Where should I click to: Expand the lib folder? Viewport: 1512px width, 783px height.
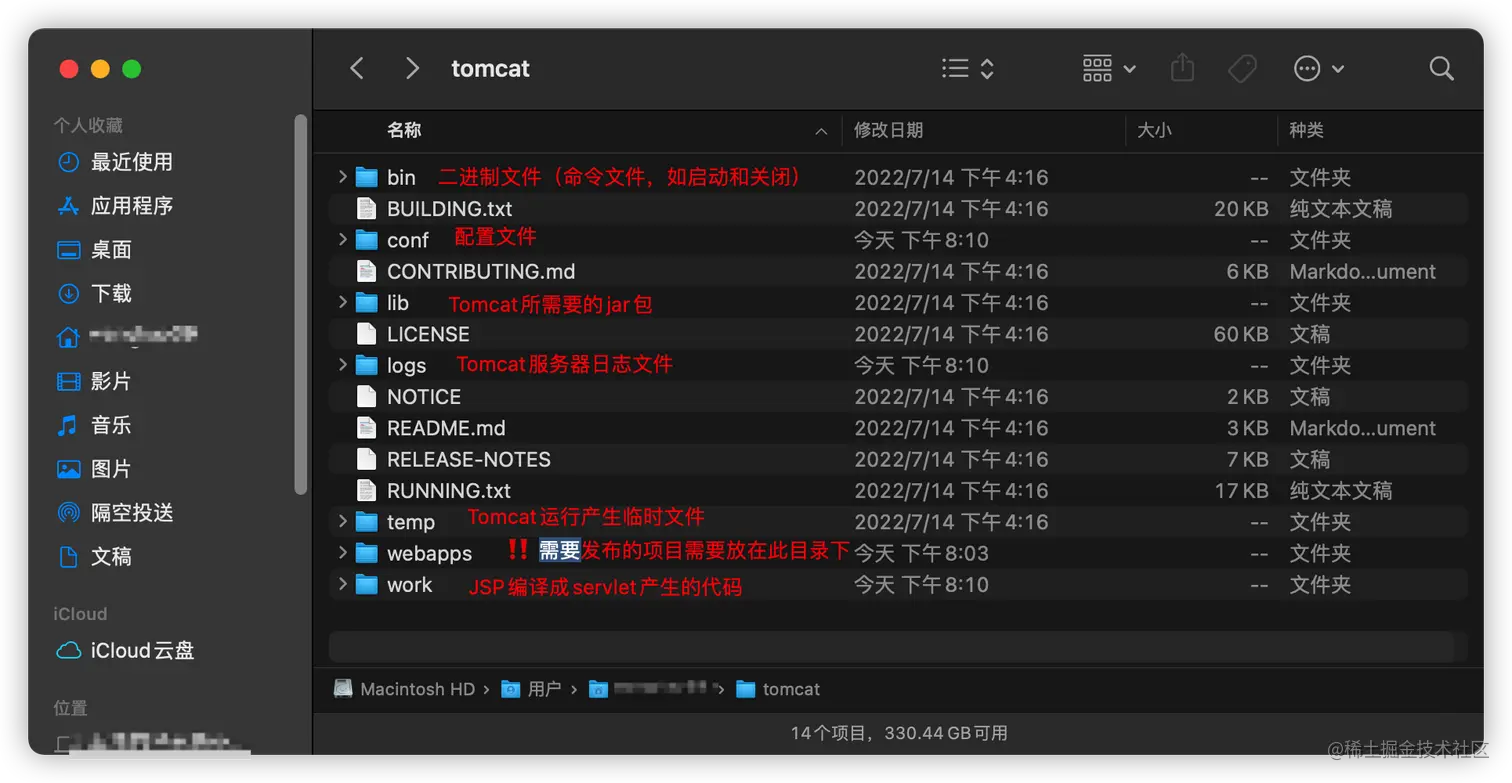(x=342, y=302)
